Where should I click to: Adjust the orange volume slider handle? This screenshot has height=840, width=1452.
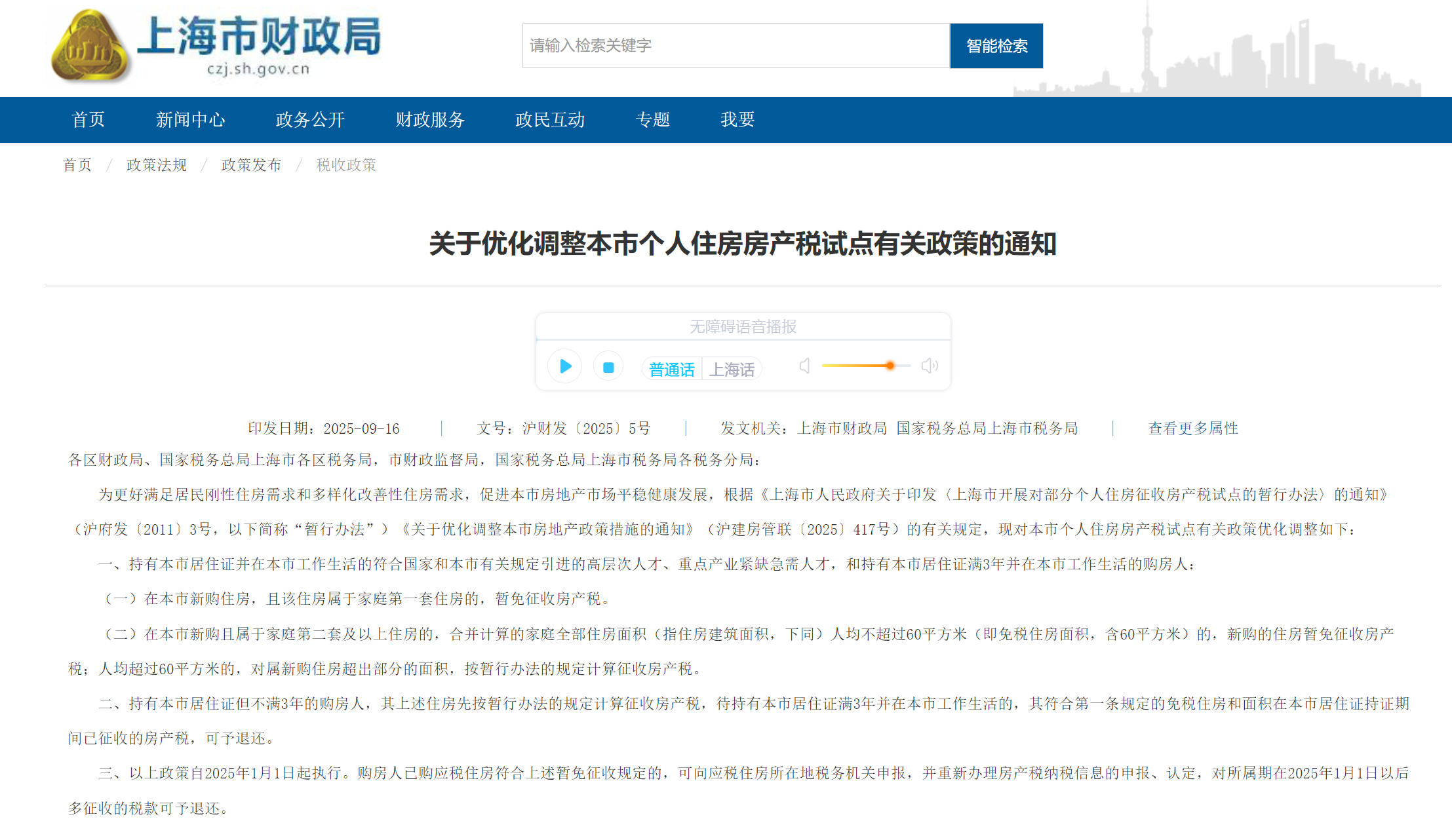coord(890,366)
